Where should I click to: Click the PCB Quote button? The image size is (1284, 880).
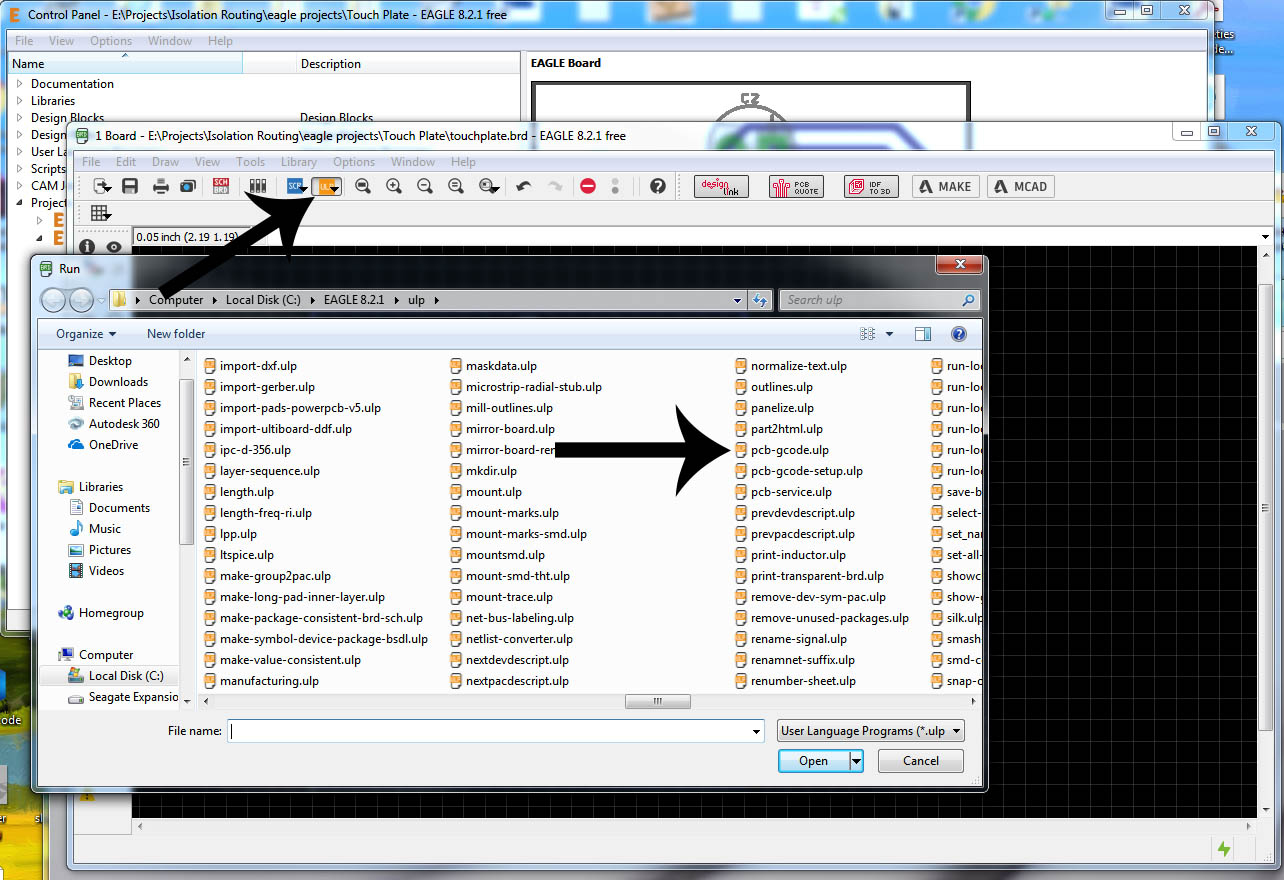tap(796, 186)
